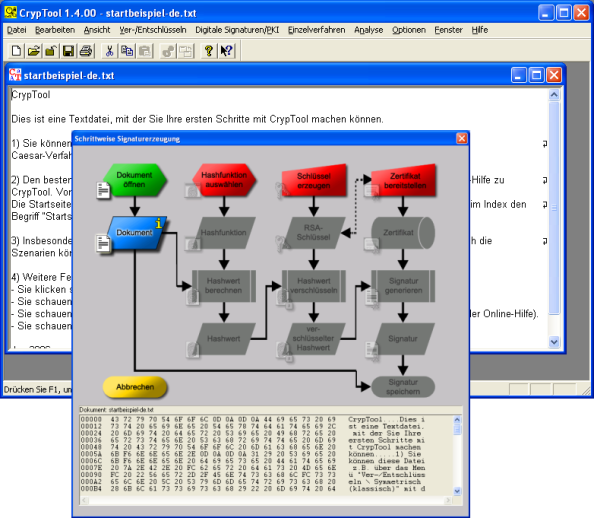Click the gray Hashwert parallelogram
The height and width of the screenshot is (518, 594).
[224, 339]
